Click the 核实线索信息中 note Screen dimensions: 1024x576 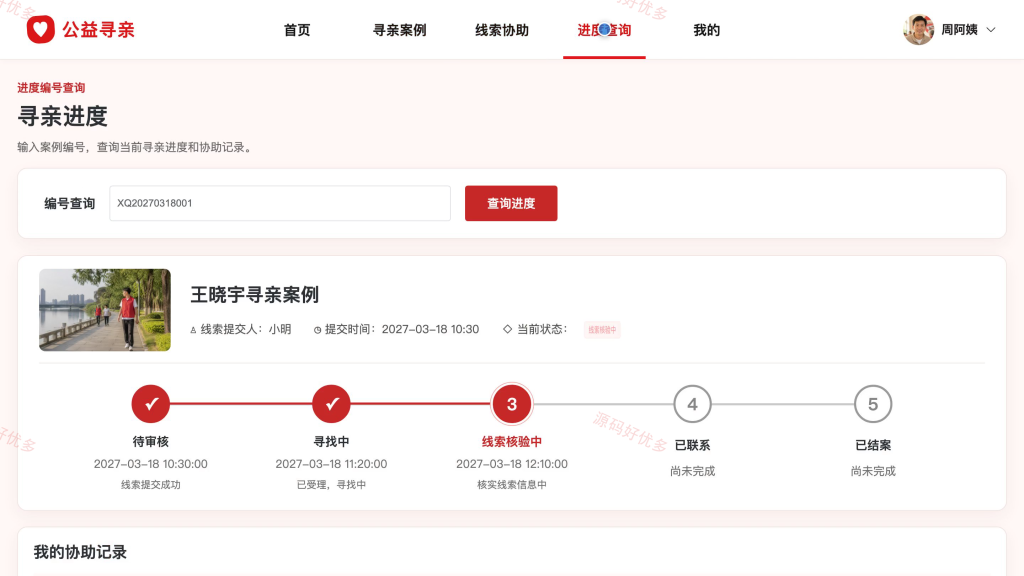pyautogui.click(x=512, y=485)
